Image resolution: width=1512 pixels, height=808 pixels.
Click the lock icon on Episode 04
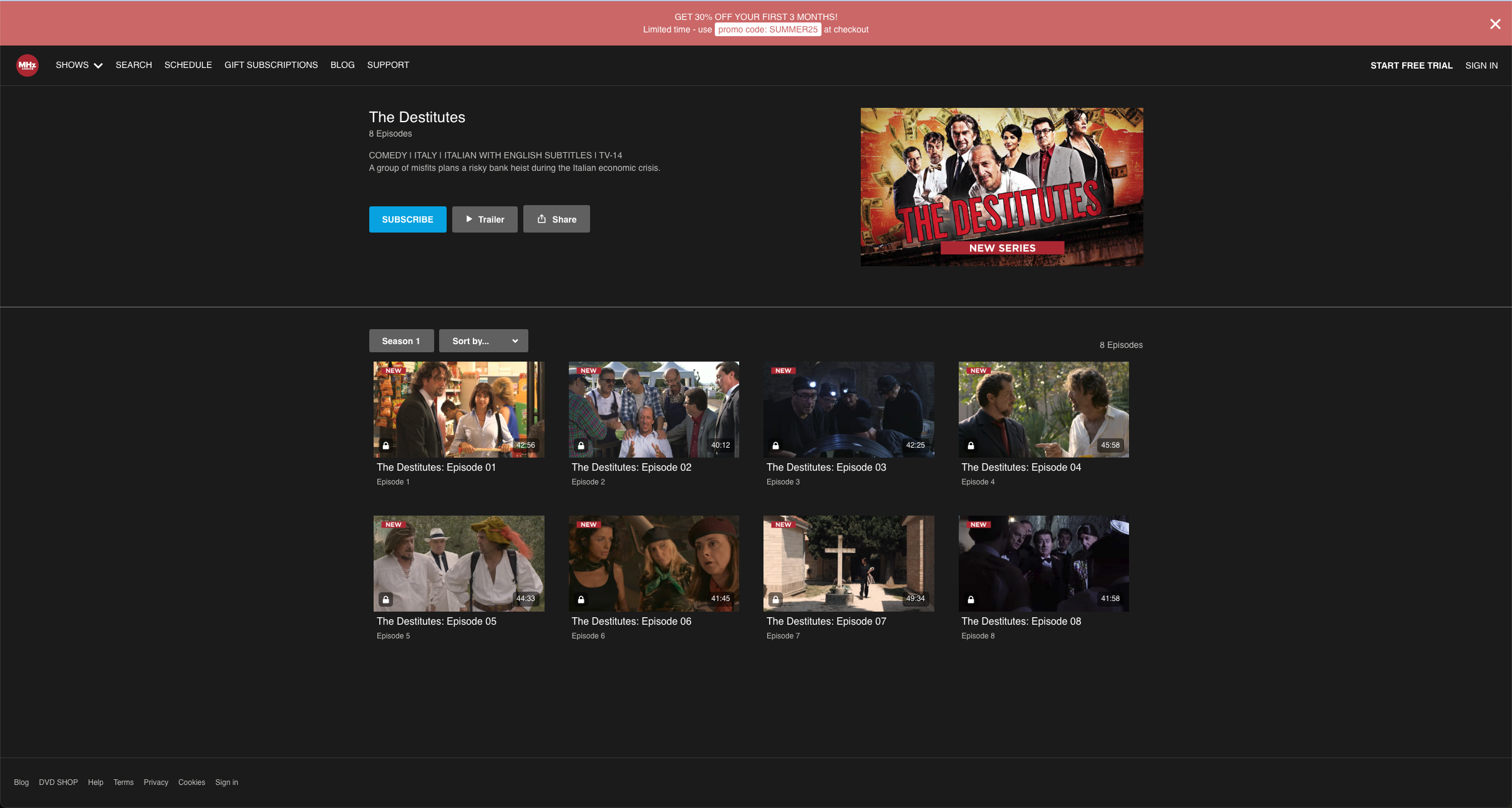971,445
